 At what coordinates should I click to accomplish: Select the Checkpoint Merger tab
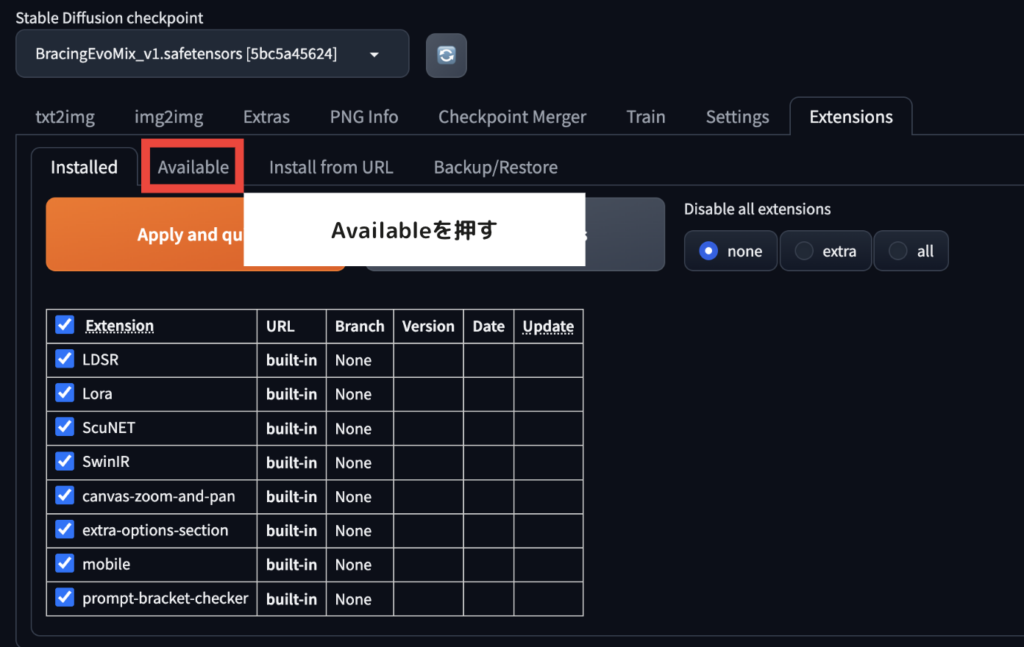pos(512,117)
